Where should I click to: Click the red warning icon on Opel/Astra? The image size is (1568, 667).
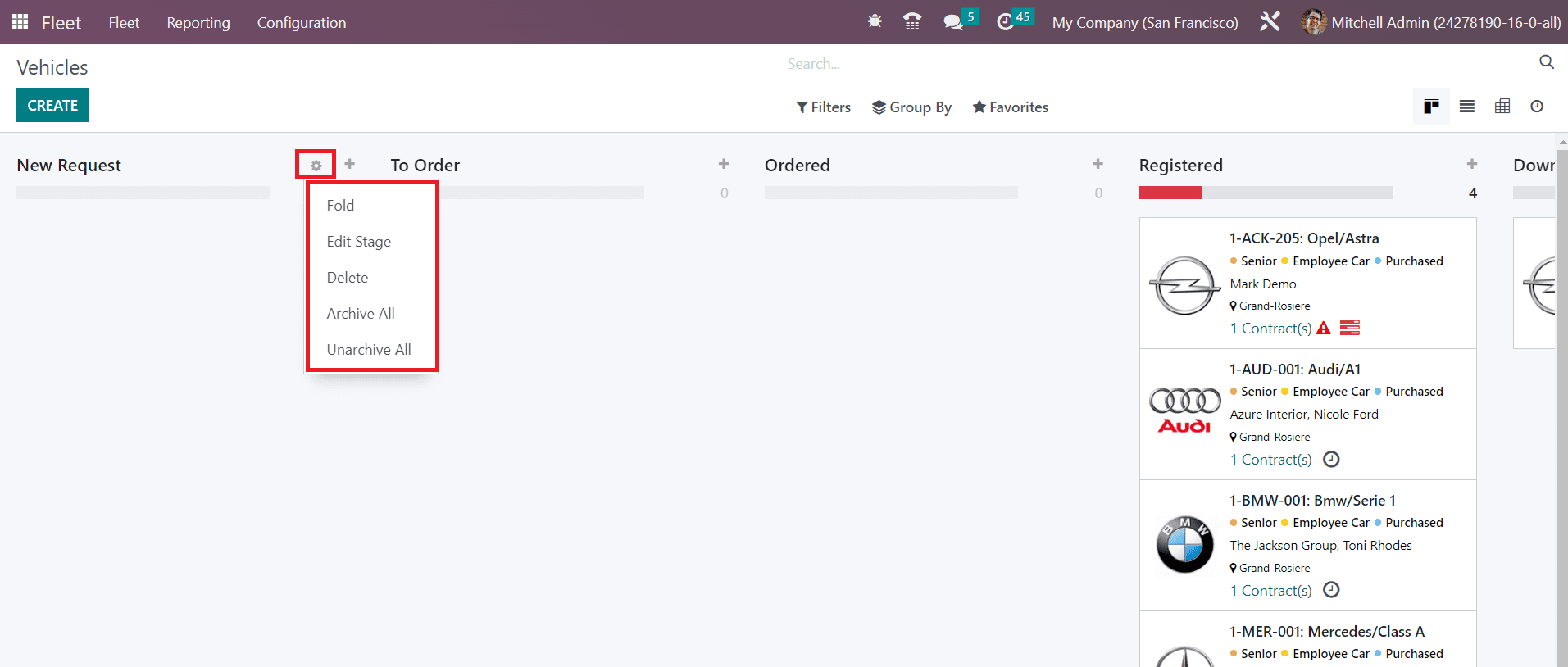click(x=1324, y=328)
